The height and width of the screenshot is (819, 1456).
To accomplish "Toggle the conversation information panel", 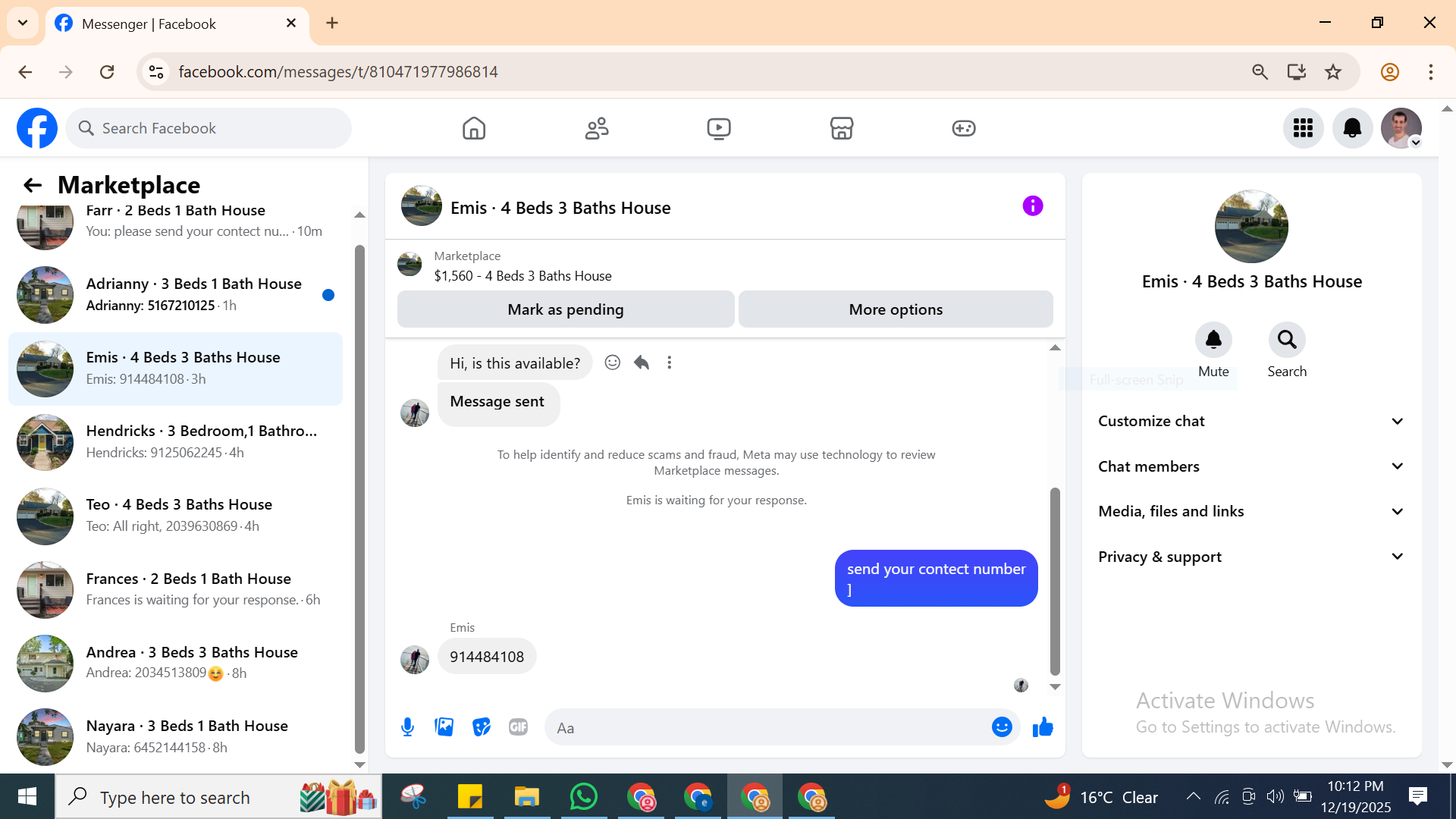I will (1033, 206).
